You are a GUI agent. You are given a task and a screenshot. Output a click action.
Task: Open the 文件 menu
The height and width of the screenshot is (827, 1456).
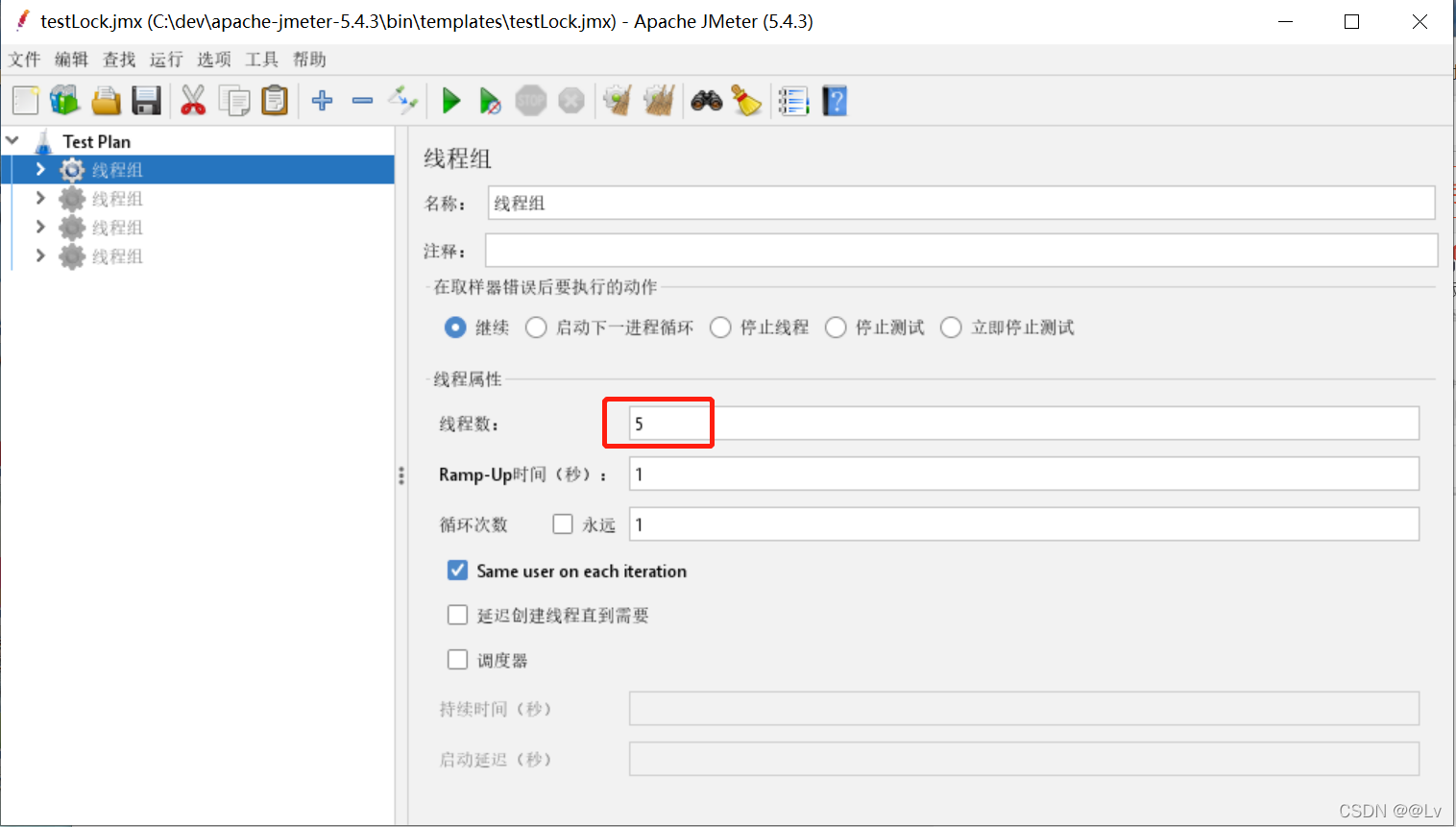click(24, 60)
